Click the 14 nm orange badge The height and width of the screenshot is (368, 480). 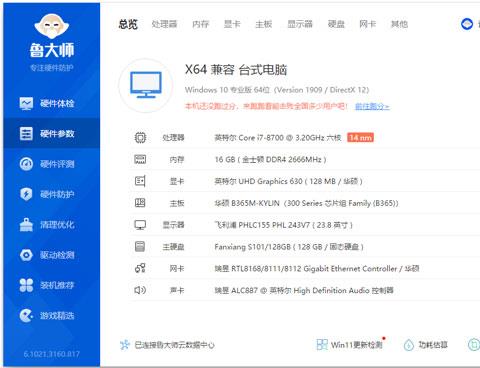pyautogui.click(x=360, y=137)
